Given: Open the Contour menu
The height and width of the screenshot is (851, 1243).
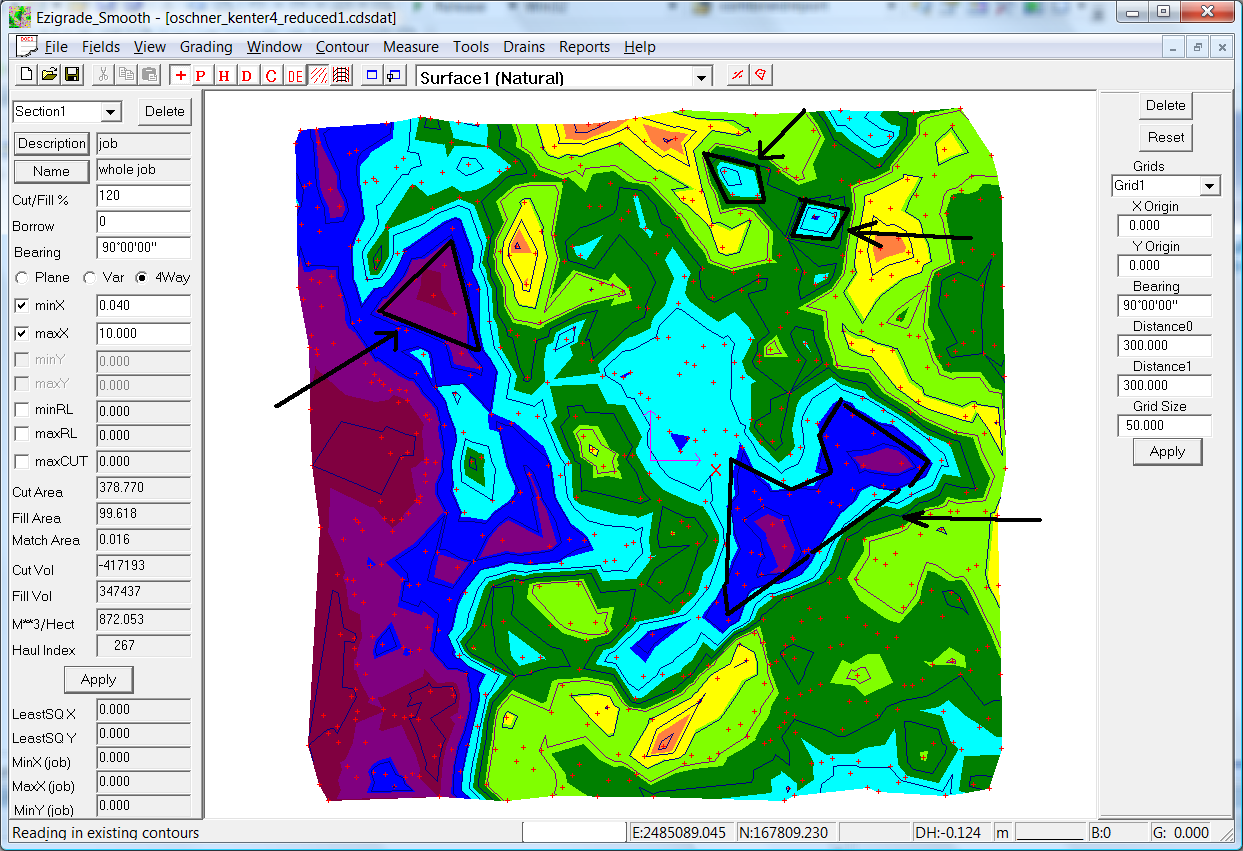Looking at the screenshot, I should [x=342, y=47].
